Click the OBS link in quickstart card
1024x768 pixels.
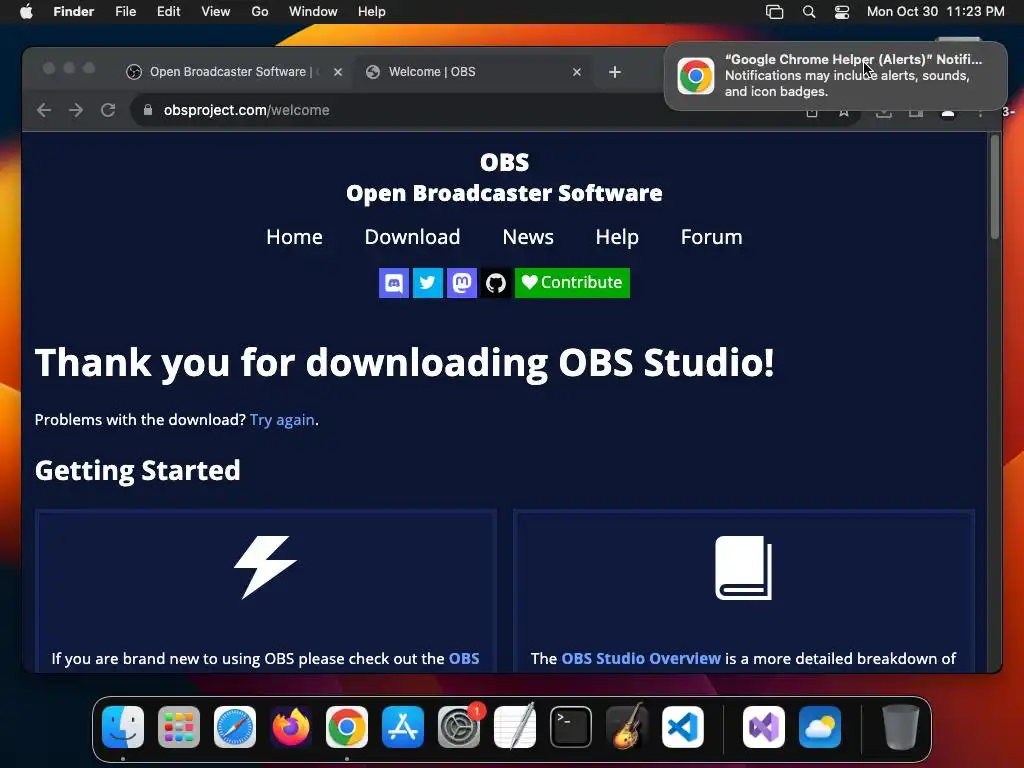pyautogui.click(x=464, y=658)
